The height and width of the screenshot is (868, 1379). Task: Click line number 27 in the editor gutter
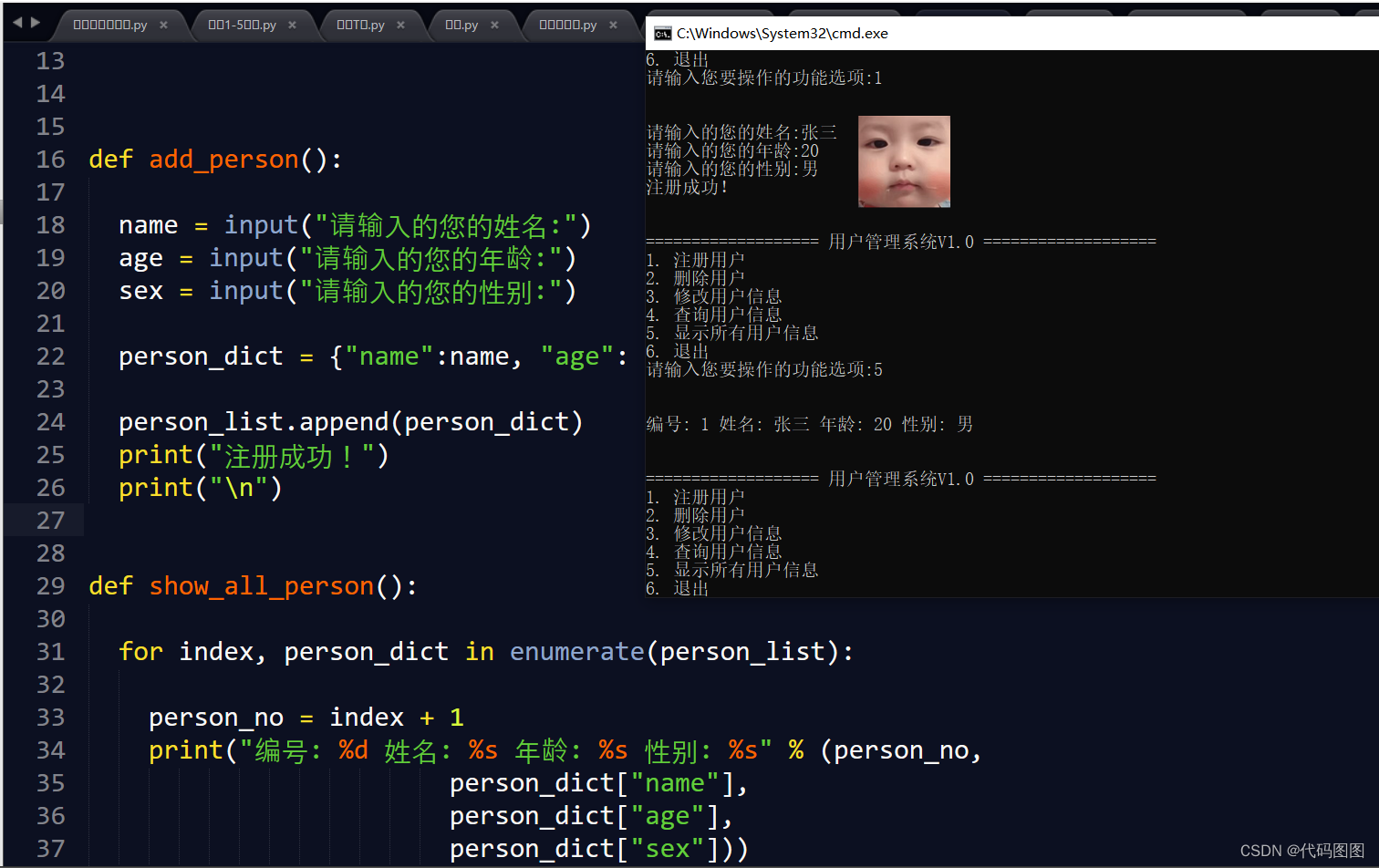(x=50, y=520)
